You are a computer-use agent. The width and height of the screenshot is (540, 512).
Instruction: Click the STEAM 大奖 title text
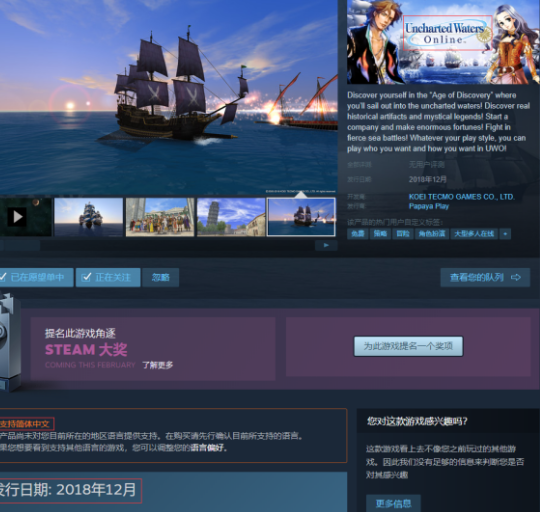click(x=86, y=350)
